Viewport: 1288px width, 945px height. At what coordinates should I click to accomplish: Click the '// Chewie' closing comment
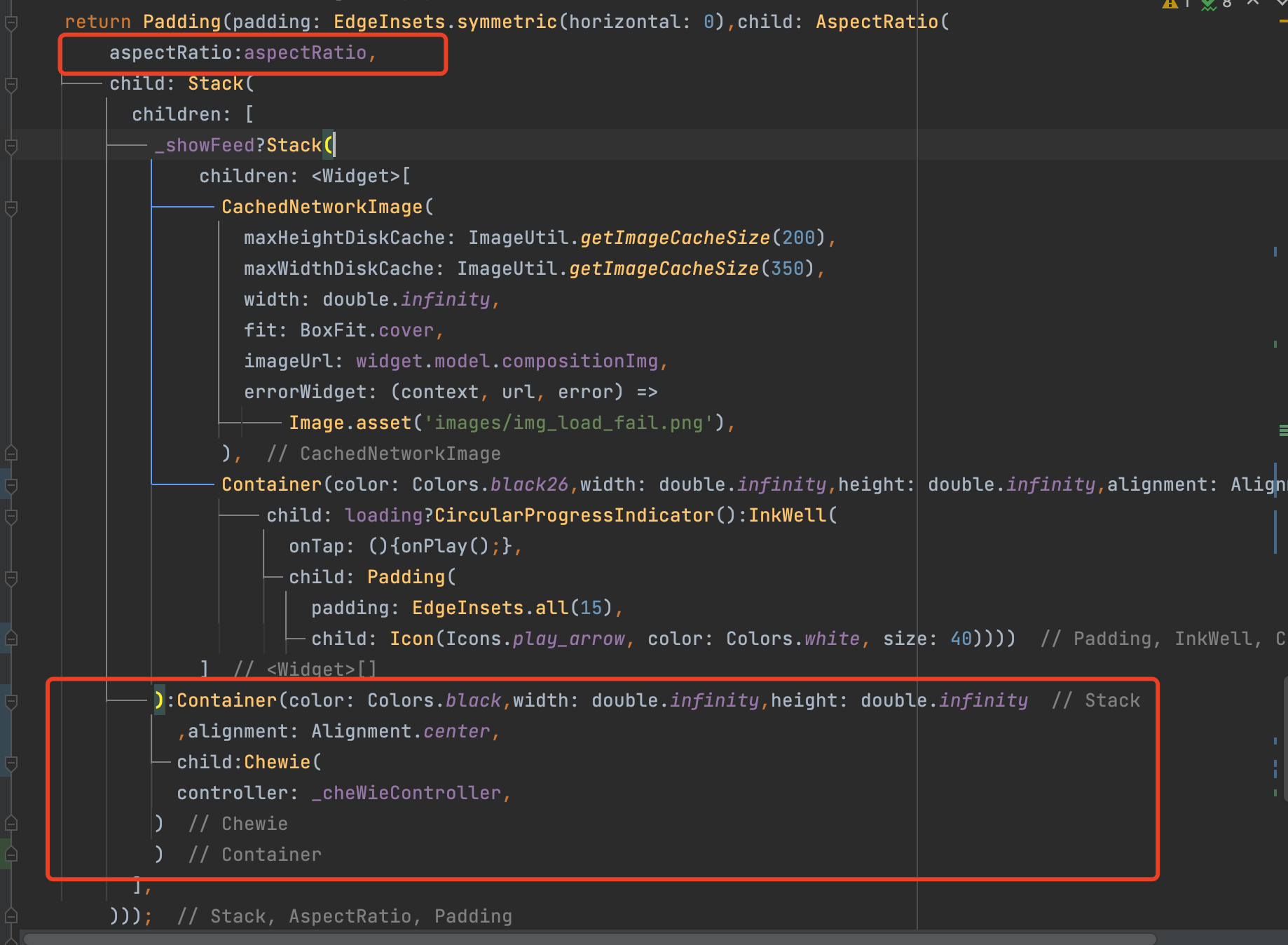pos(238,824)
